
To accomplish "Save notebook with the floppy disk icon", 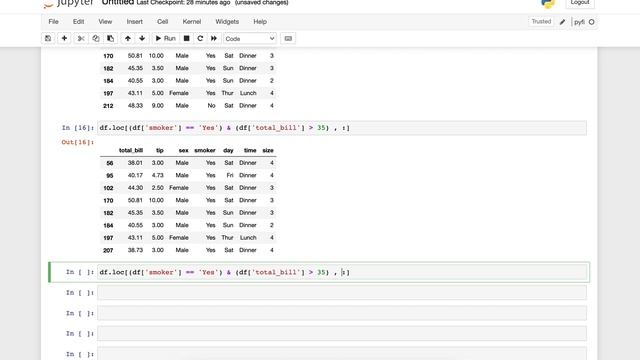I will 48,38.
